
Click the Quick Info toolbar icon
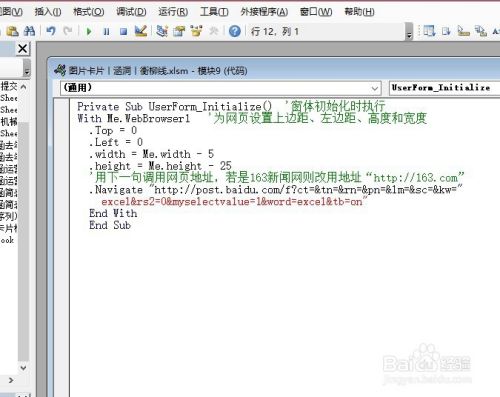pos(464,31)
